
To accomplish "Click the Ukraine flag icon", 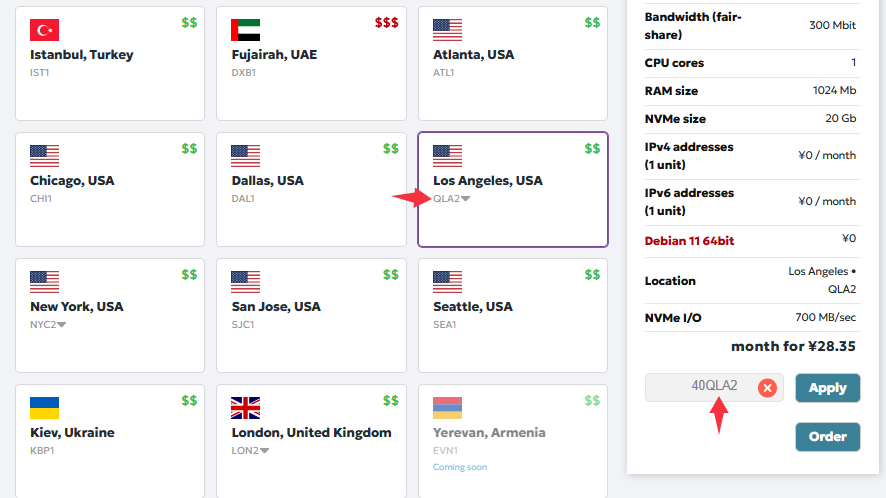I will (x=44, y=408).
